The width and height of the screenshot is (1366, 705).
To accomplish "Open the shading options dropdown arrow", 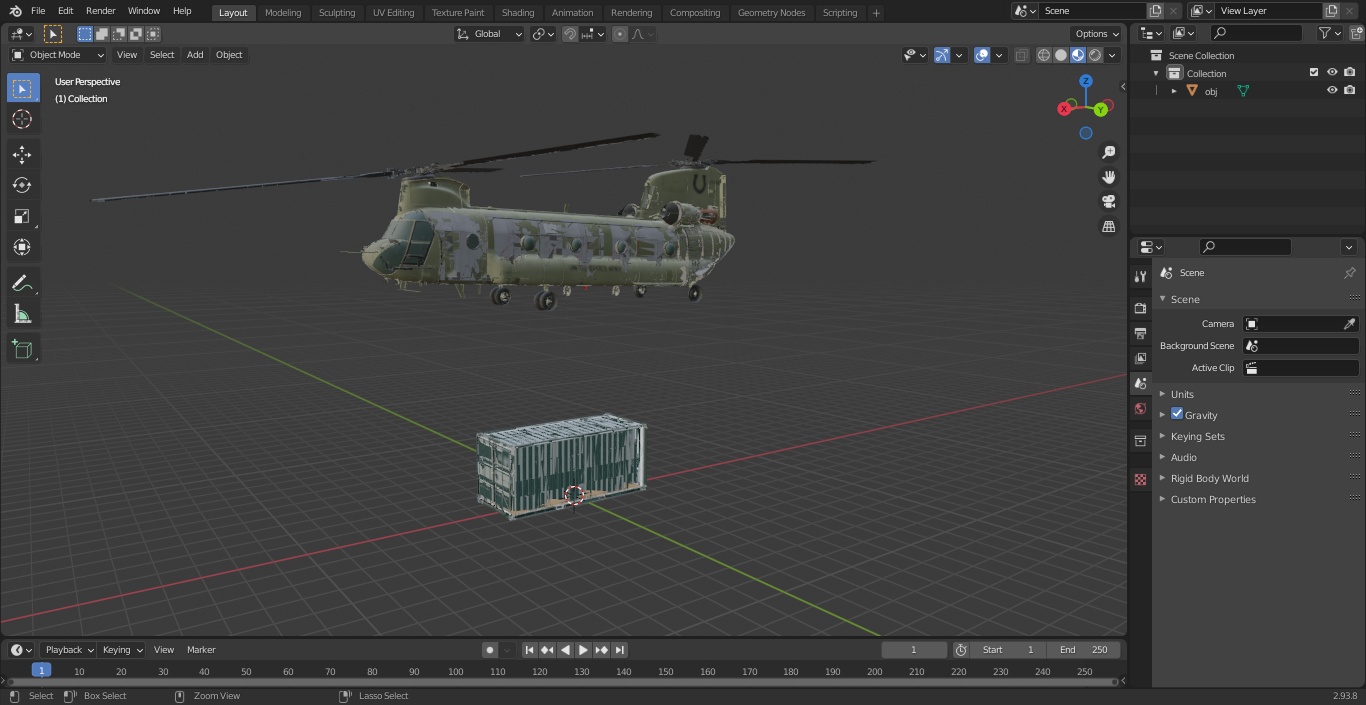I will tap(1112, 55).
